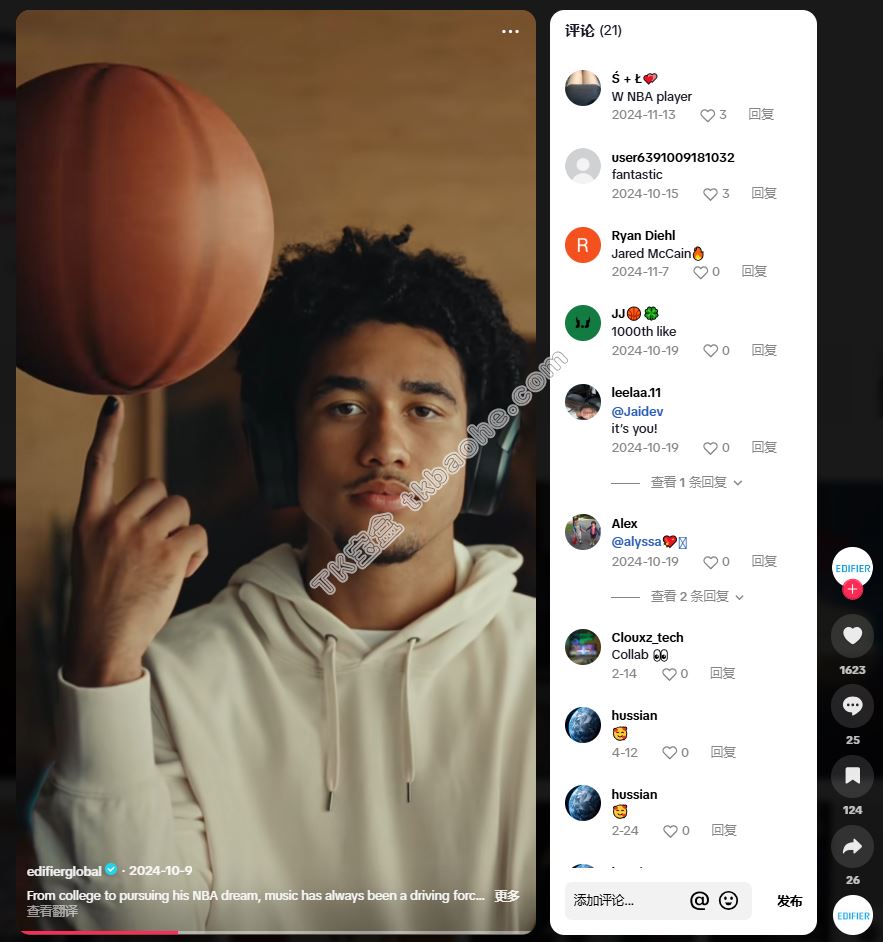Like the 'W NBA player' comment
This screenshot has height=942, width=883.
pyautogui.click(x=708, y=115)
